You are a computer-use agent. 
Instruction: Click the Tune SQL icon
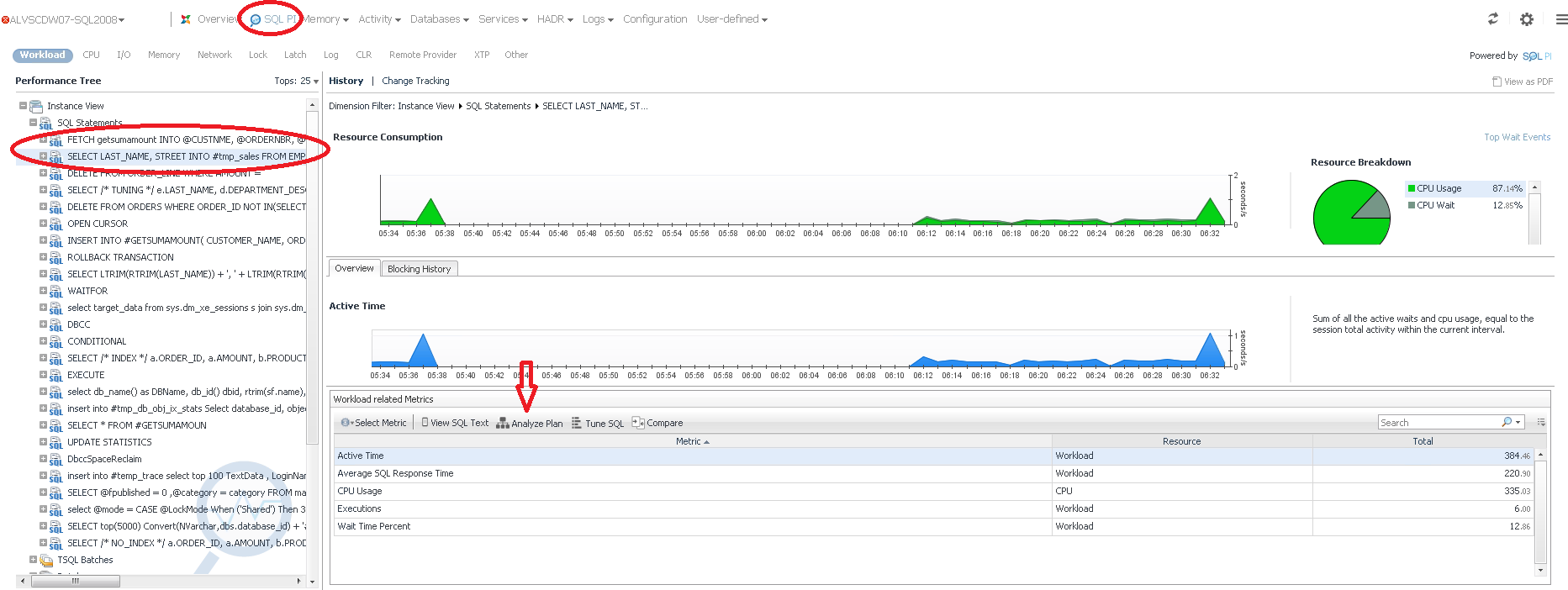tap(577, 423)
